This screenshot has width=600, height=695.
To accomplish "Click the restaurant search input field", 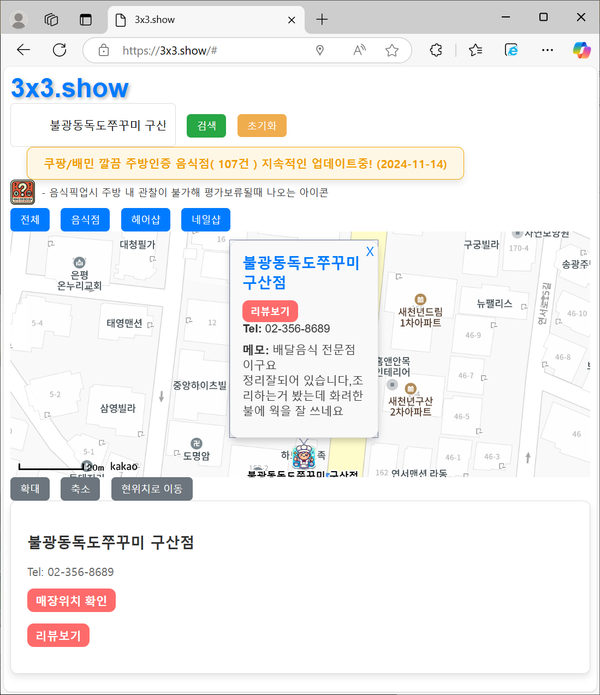I will click(x=93, y=125).
